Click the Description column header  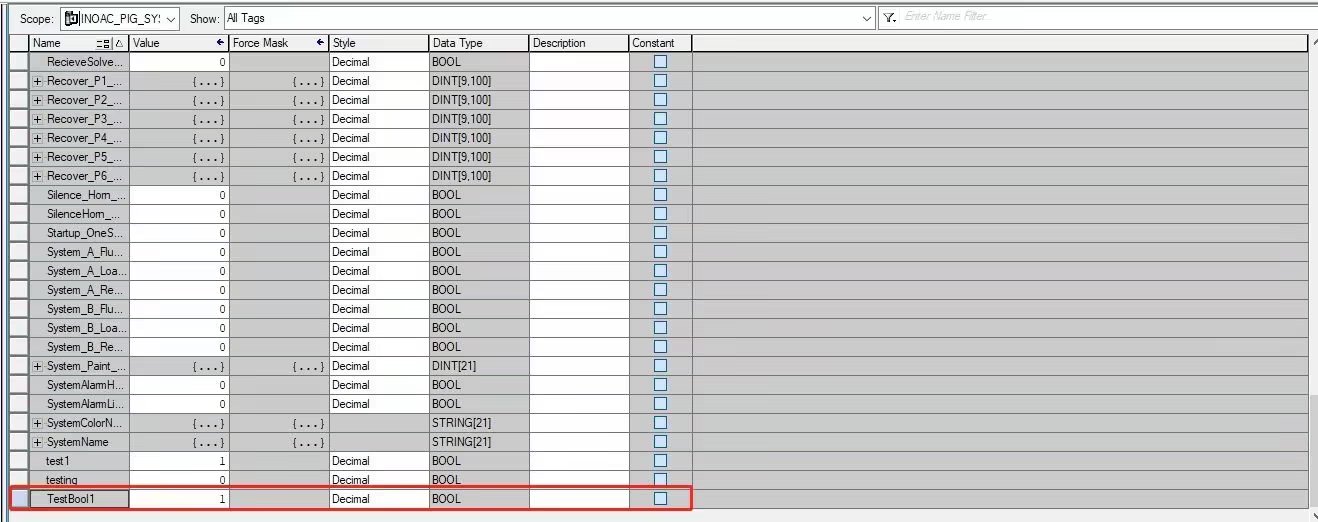point(578,43)
